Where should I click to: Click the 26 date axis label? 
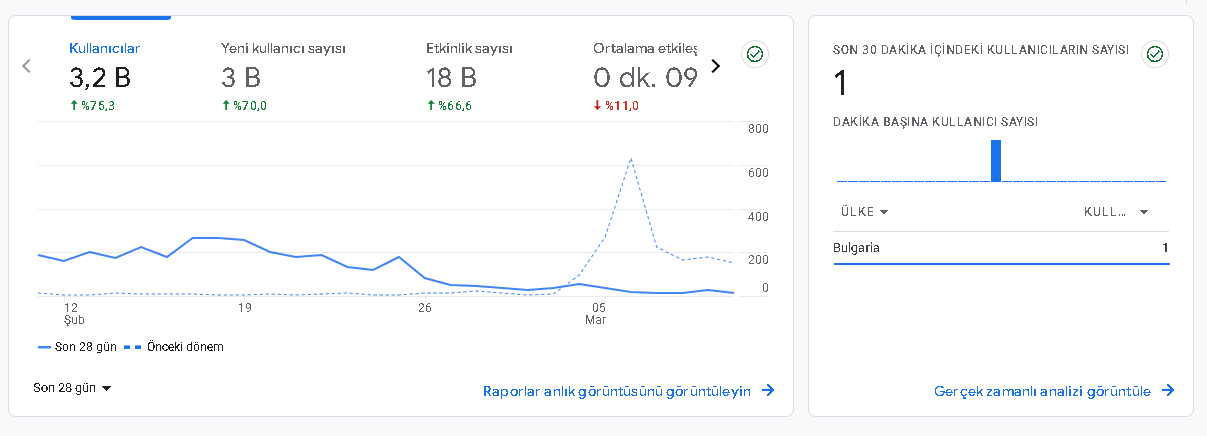tap(425, 308)
